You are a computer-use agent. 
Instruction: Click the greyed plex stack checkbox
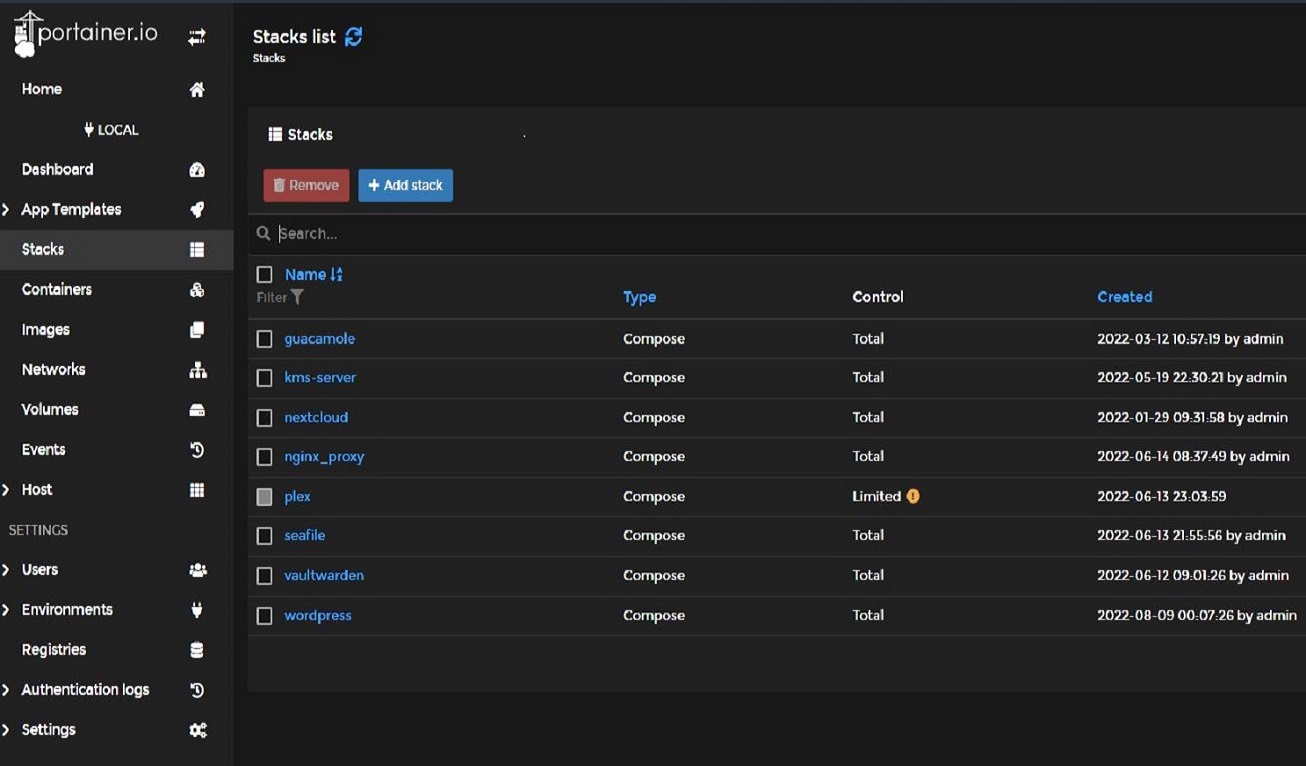click(x=264, y=496)
